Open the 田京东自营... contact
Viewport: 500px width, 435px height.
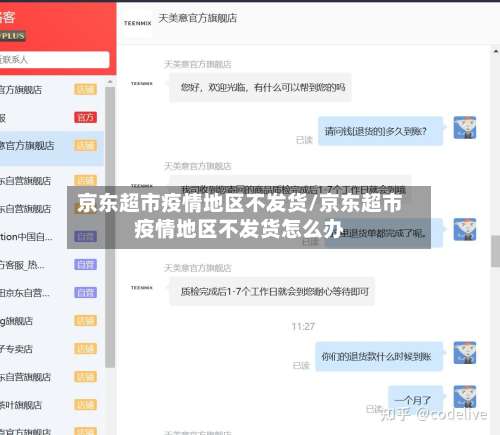point(52,293)
